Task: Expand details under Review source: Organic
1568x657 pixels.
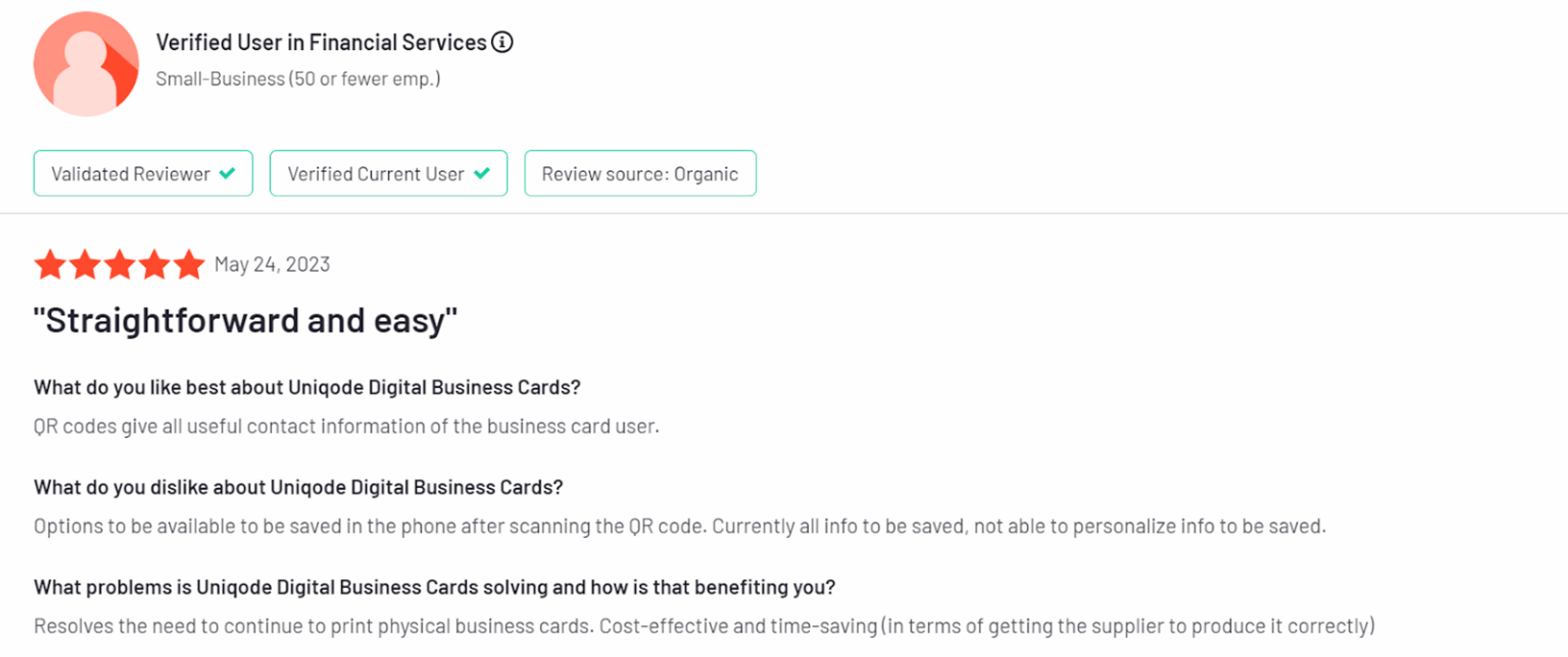Action: [x=640, y=173]
